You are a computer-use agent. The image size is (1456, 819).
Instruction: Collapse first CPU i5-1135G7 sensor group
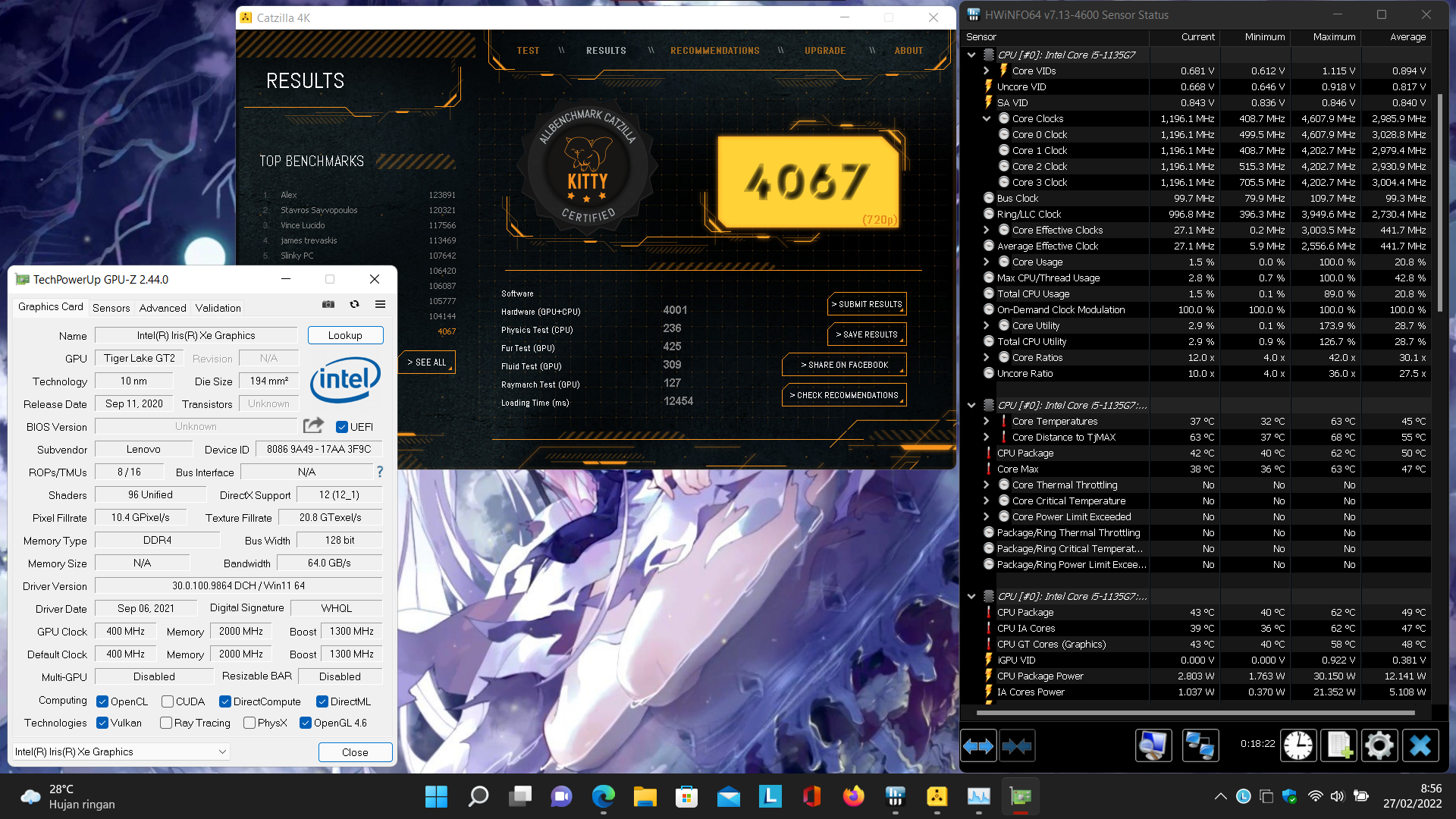pos(971,55)
